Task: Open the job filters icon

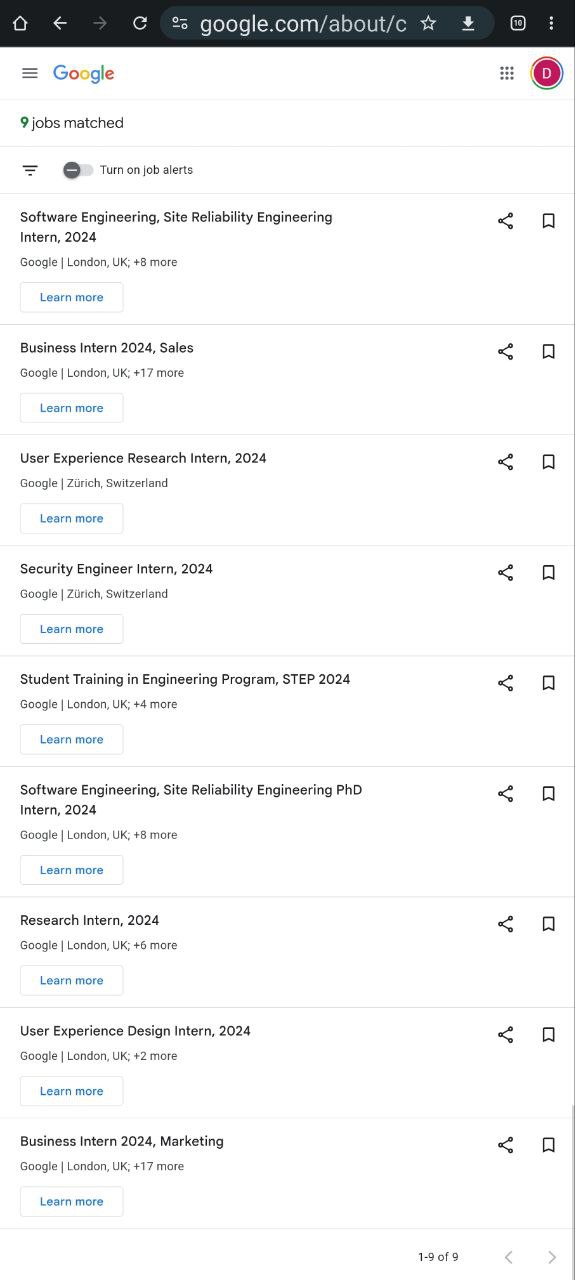Action: coord(30,170)
